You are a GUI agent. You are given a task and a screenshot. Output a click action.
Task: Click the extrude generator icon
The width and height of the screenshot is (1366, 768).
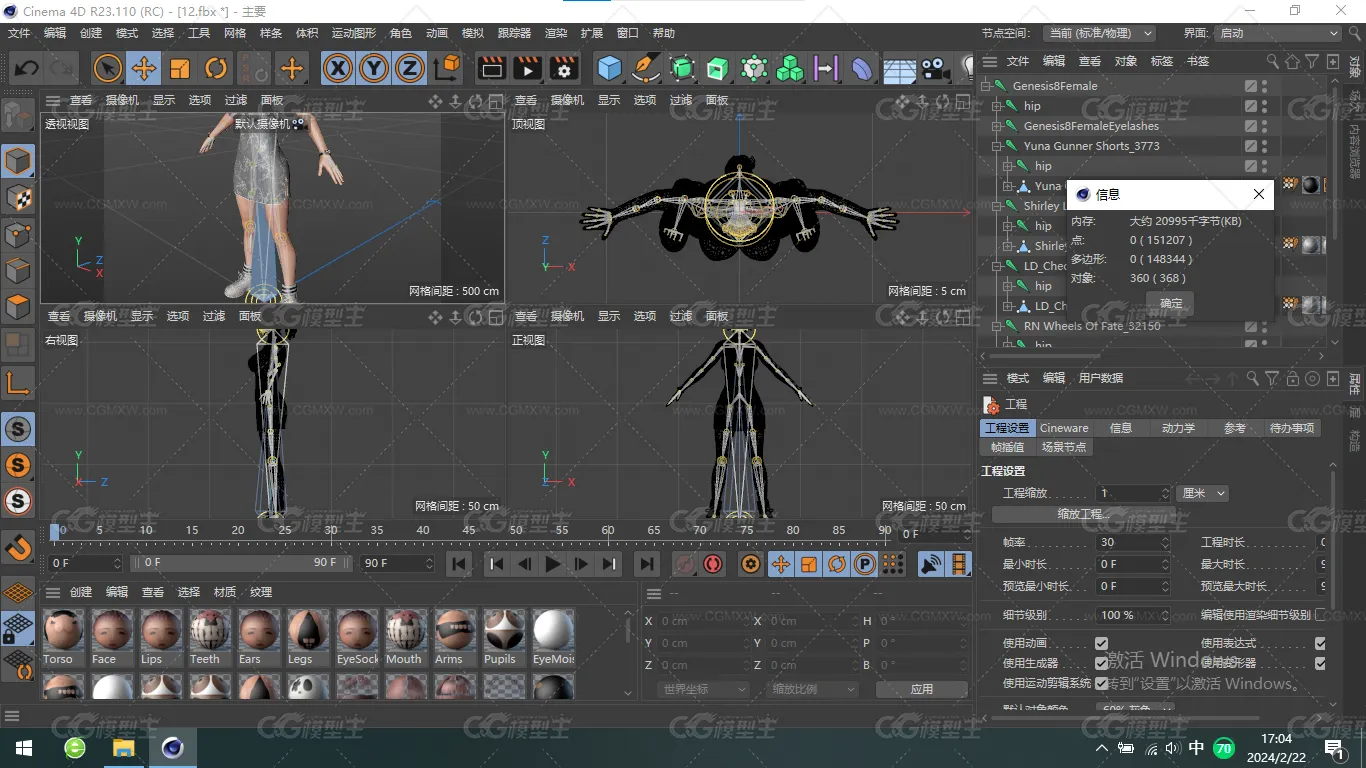coord(717,68)
